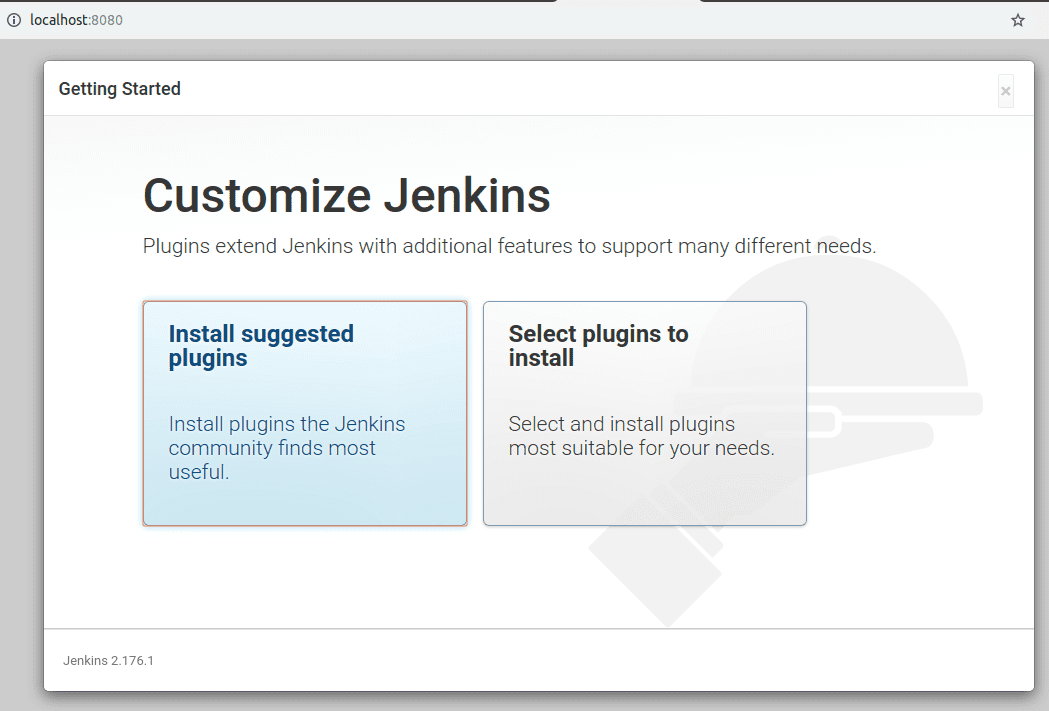
Task: Click the 8080 port number in URL
Action: point(107,20)
